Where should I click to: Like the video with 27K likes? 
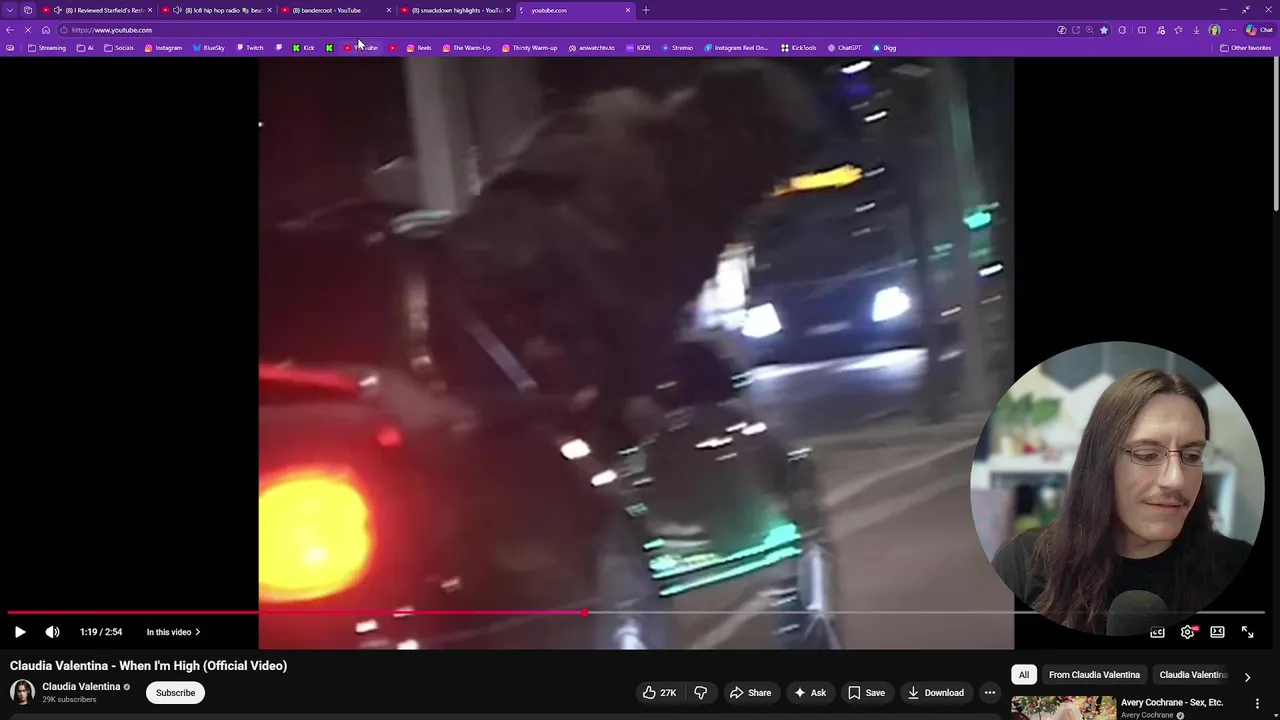click(x=660, y=693)
